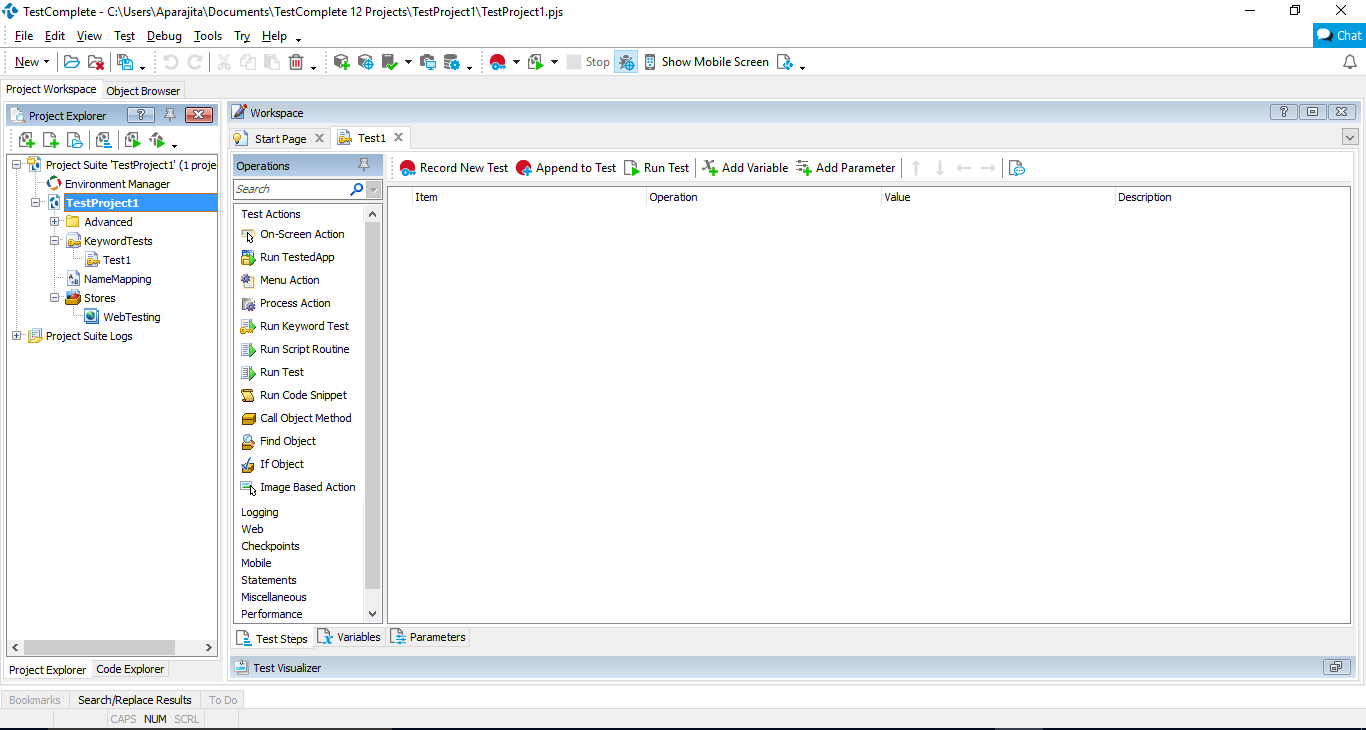Screen dimensions: 1366x730
Task: Open the Debug menu
Action: pos(164,36)
